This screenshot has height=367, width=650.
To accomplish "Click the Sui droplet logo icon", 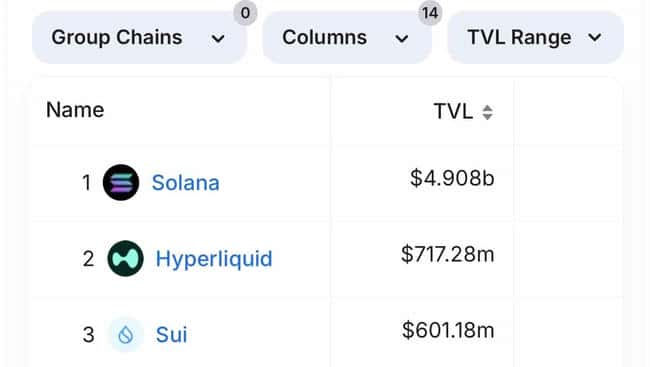I will [x=126, y=334].
